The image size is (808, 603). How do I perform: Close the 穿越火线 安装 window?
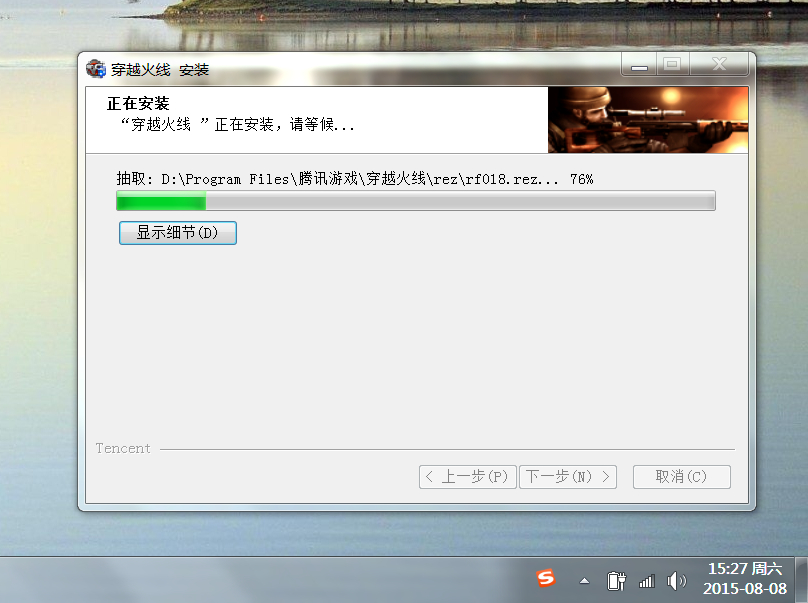[x=719, y=64]
